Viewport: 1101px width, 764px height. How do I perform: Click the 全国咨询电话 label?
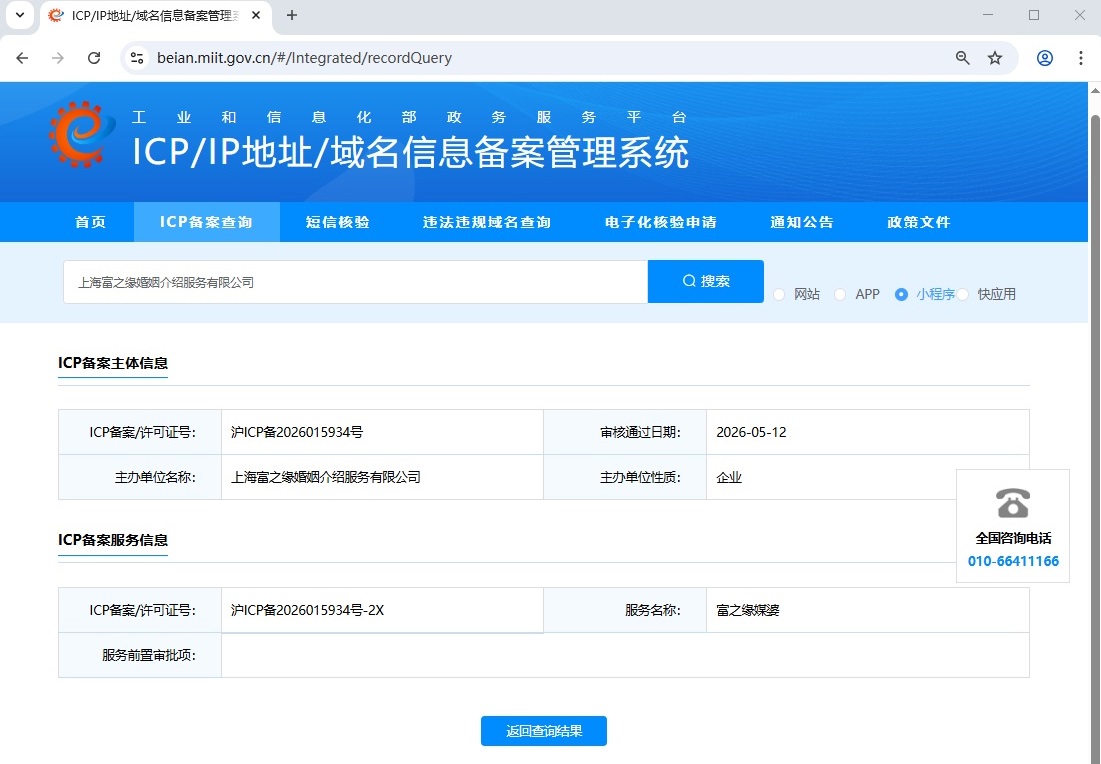1013,539
